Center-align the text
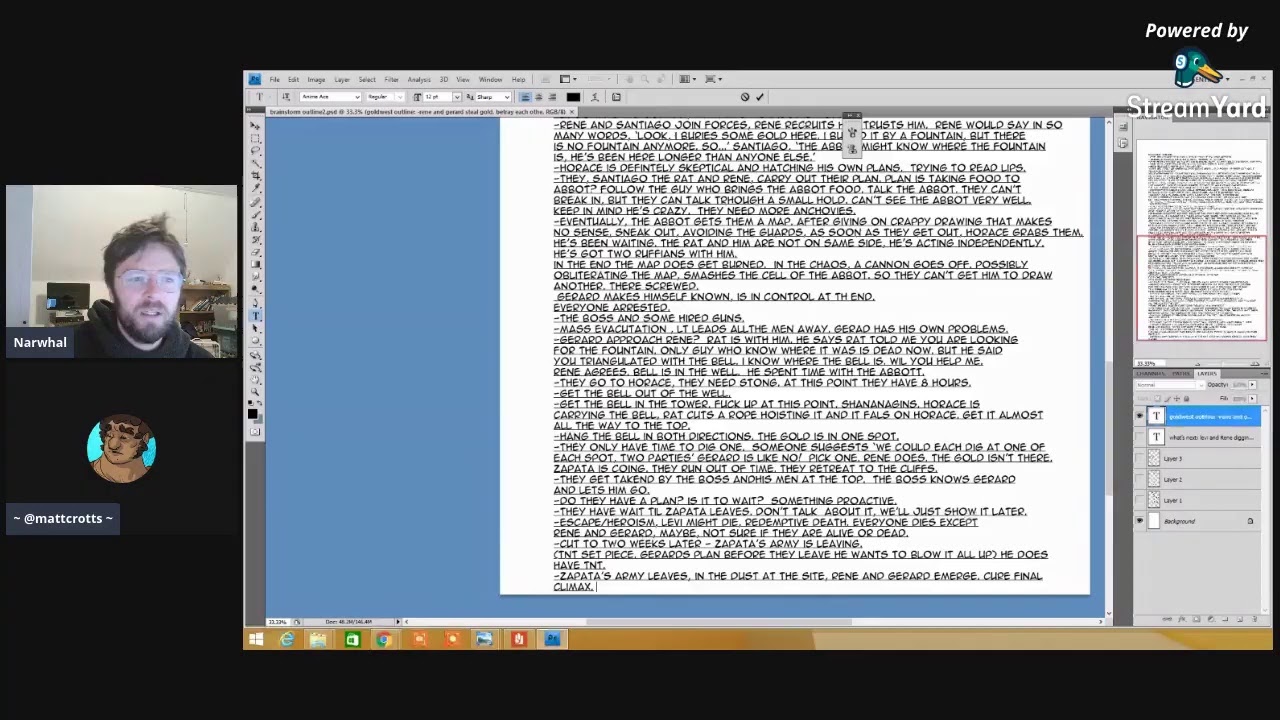The width and height of the screenshot is (1280, 720). pyautogui.click(x=538, y=97)
